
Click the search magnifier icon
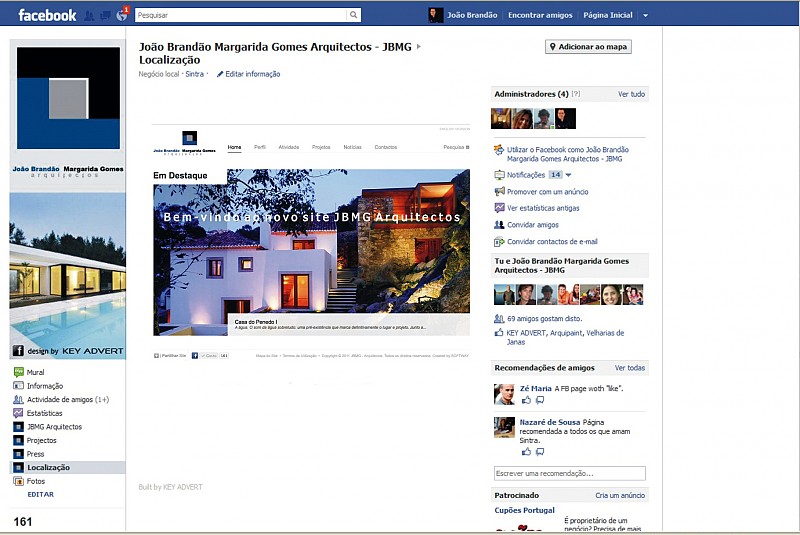point(354,15)
